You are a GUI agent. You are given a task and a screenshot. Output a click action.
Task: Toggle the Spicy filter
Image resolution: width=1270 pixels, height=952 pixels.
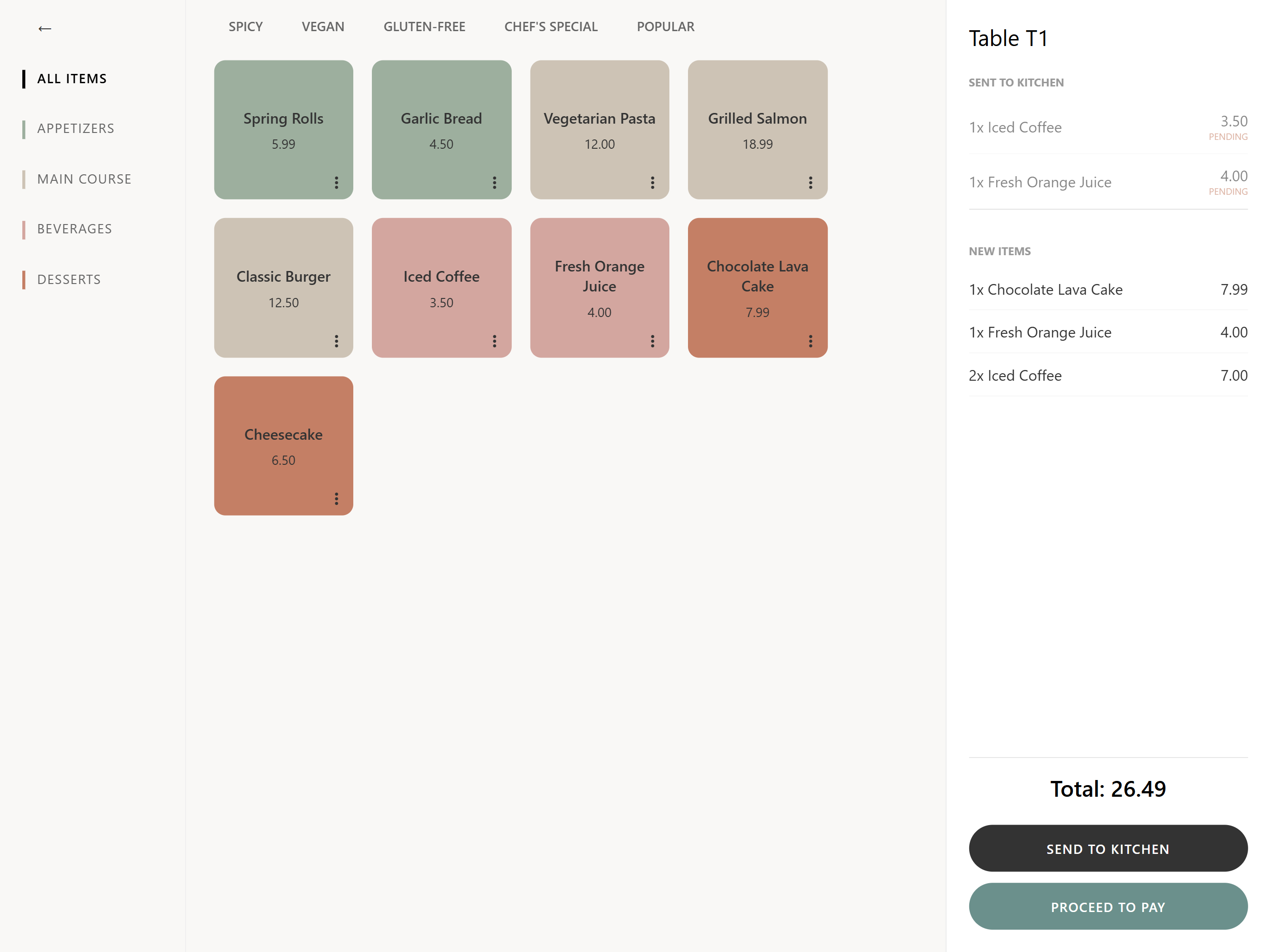coord(245,27)
